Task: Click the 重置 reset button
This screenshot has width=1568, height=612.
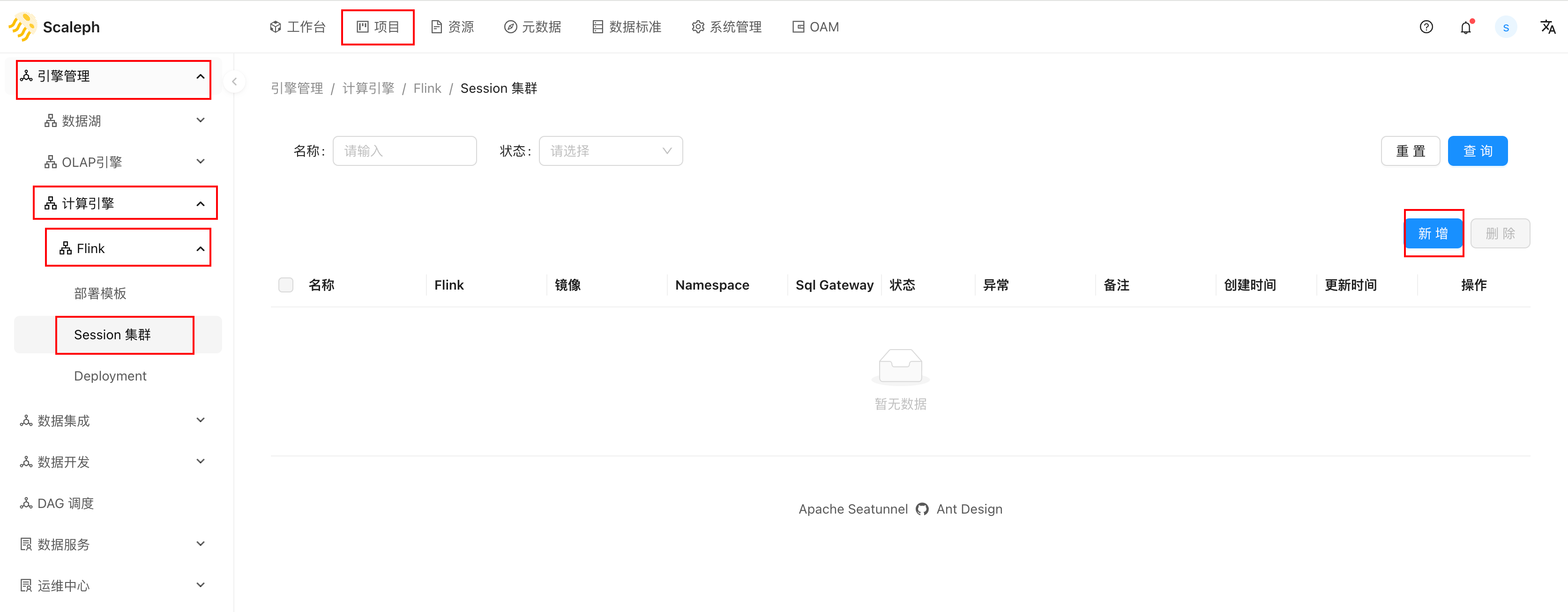Action: coord(1411,151)
